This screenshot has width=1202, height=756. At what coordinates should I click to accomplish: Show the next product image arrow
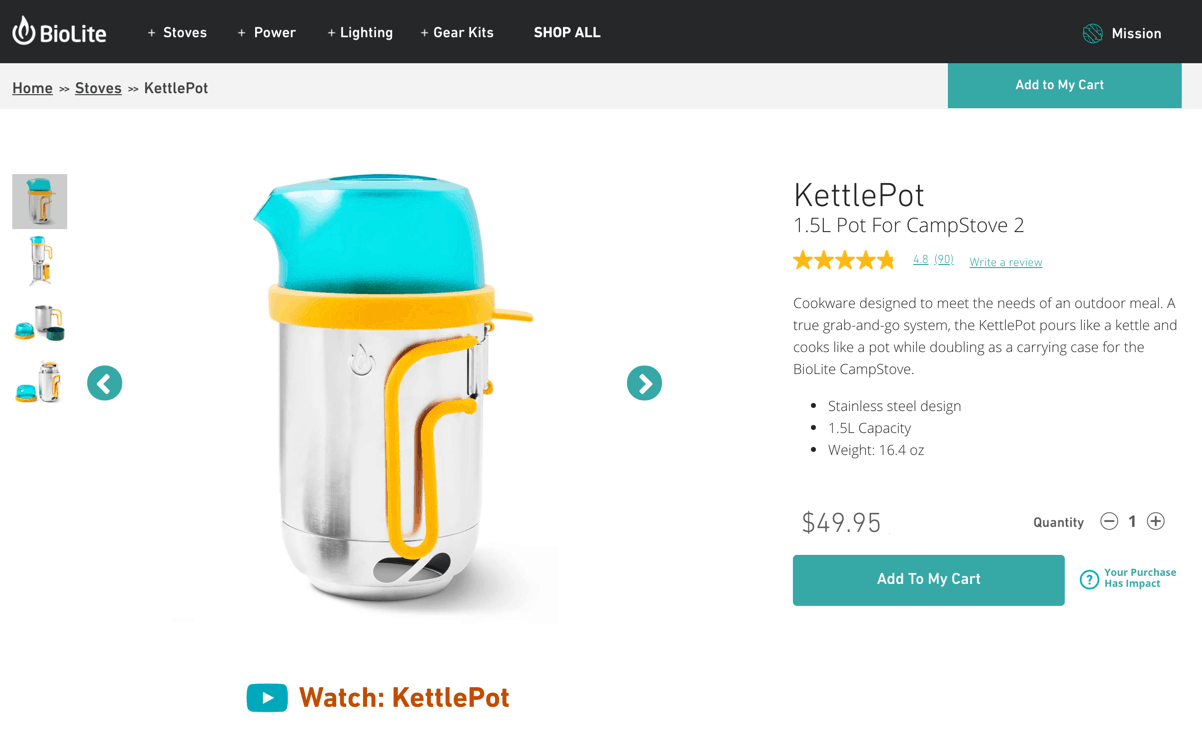pos(644,383)
